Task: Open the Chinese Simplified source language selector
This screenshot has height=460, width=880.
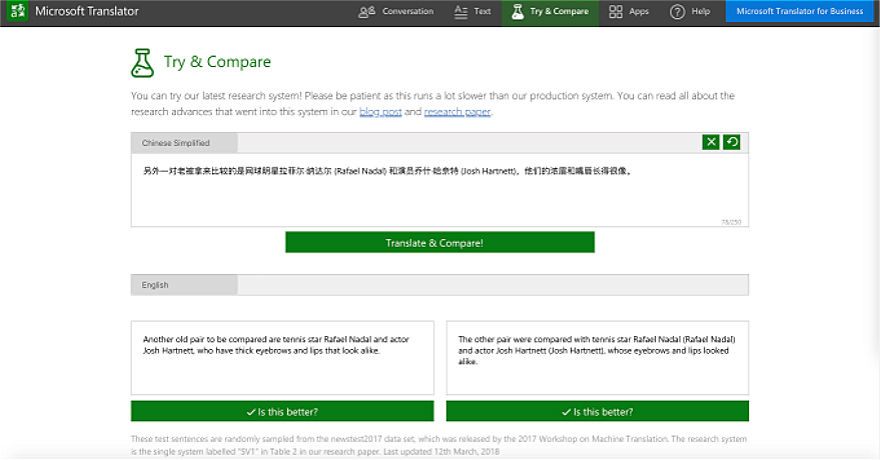Action: (184, 143)
